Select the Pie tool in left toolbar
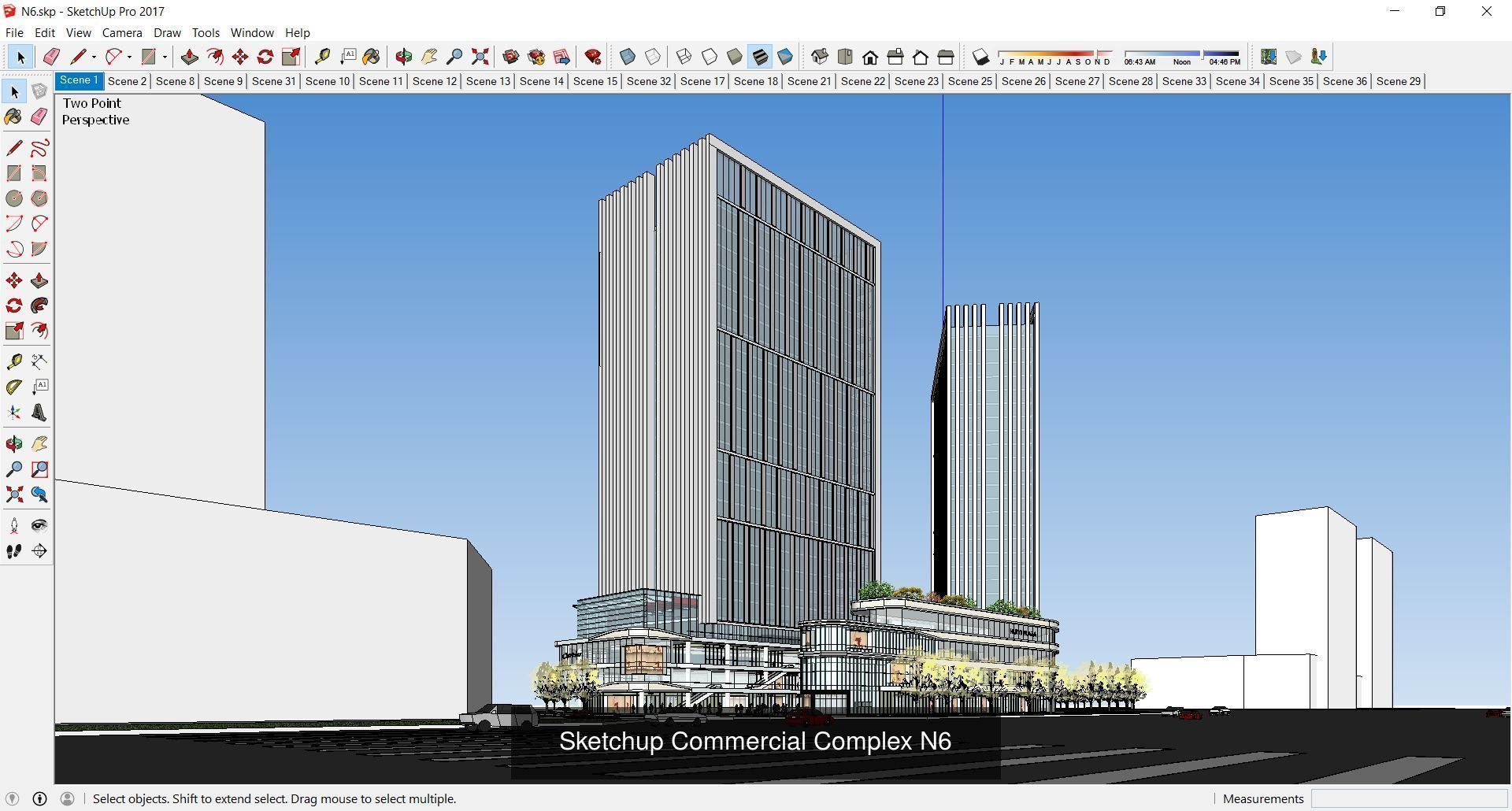Image resolution: width=1512 pixels, height=811 pixels. coord(39,249)
